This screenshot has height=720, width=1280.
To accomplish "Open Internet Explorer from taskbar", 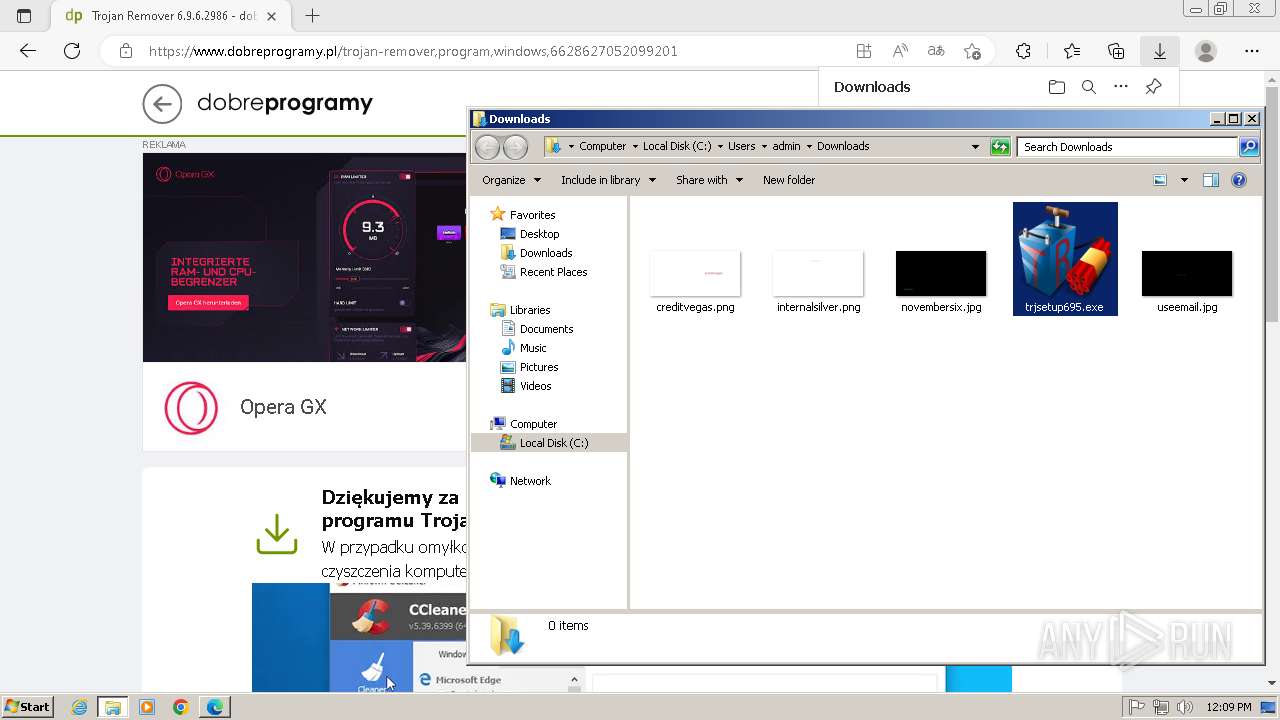I will point(80,707).
